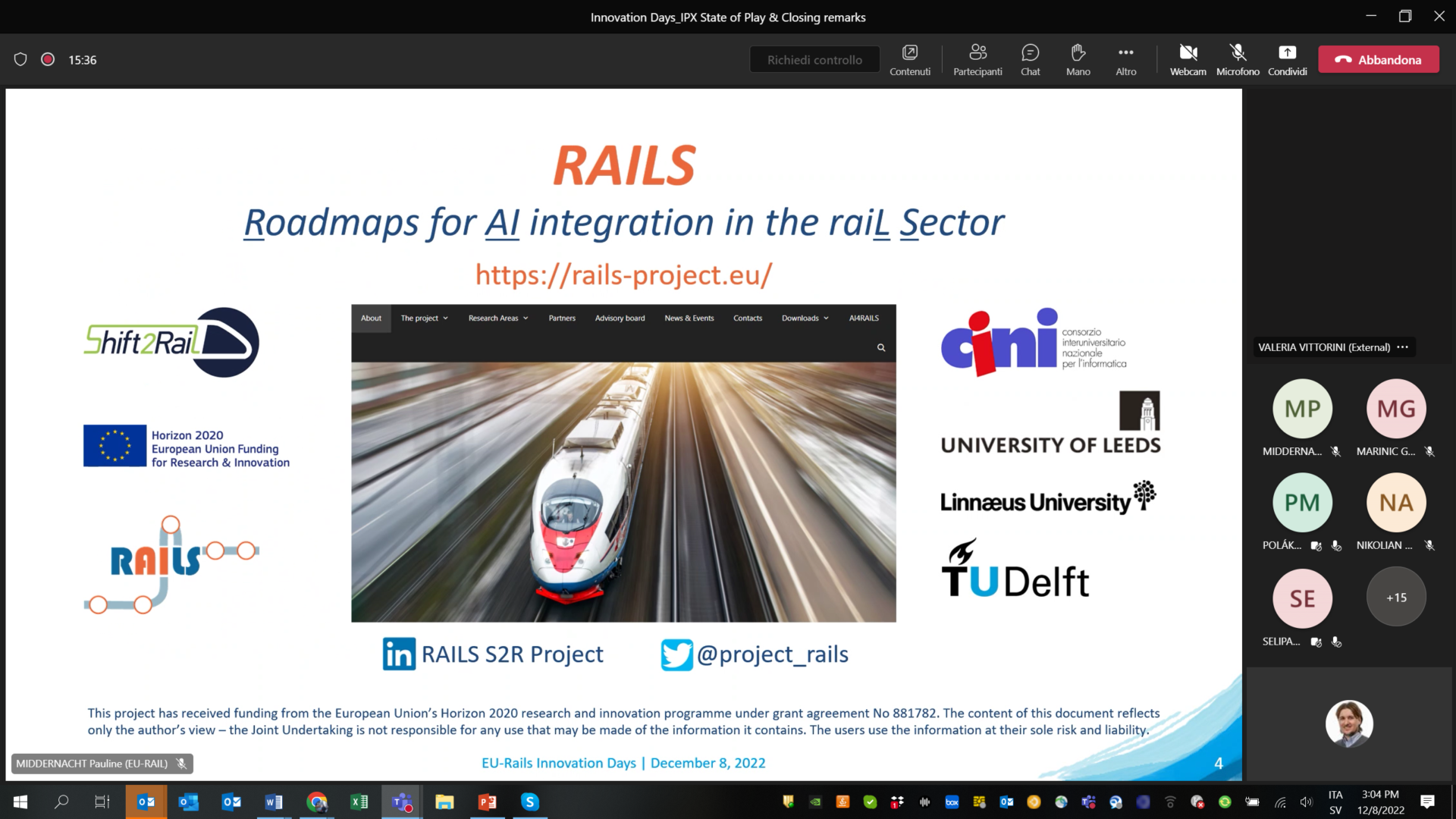Click the search icon on the RAILS navbar

coord(880,347)
